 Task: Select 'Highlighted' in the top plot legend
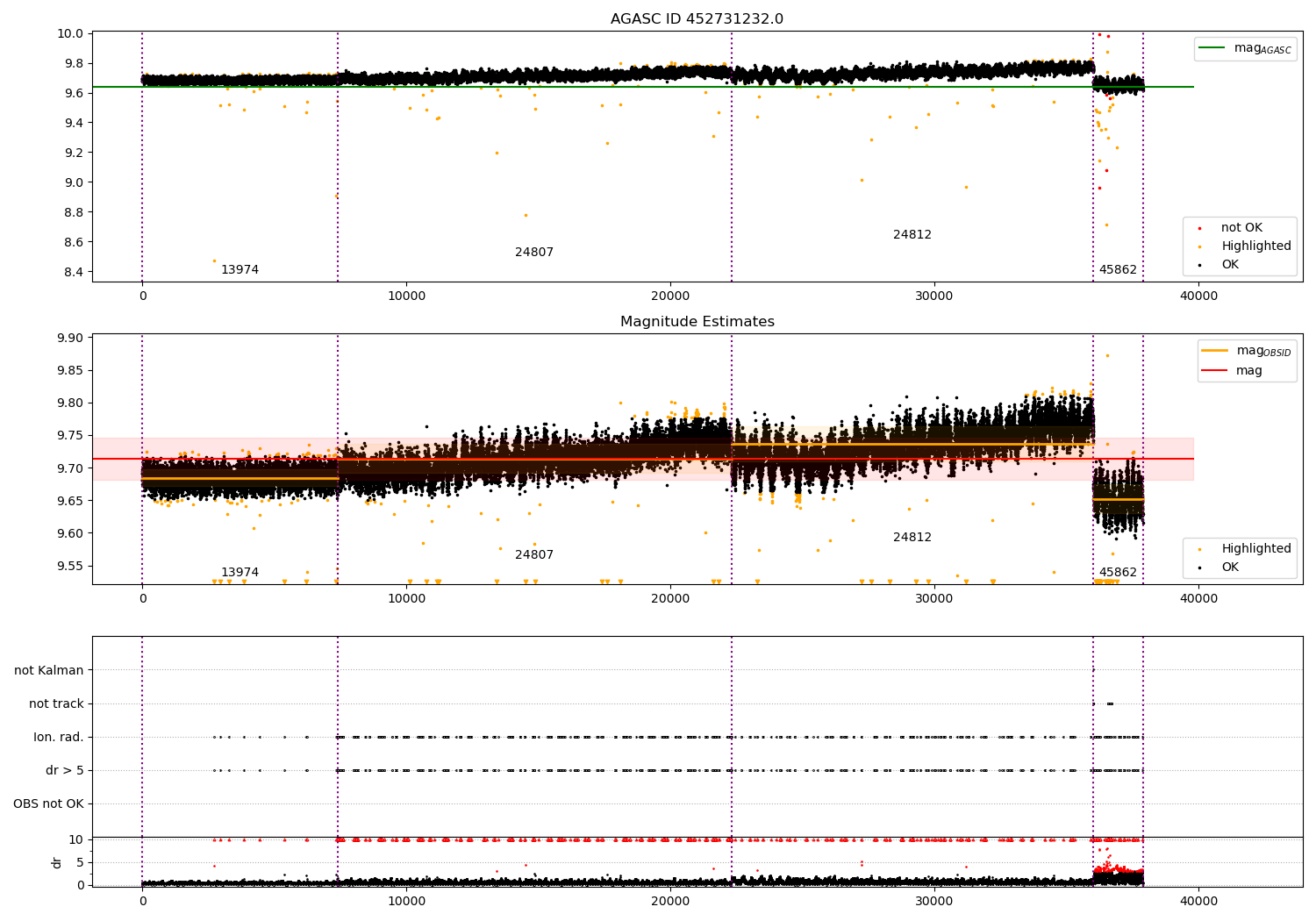coord(1256,246)
